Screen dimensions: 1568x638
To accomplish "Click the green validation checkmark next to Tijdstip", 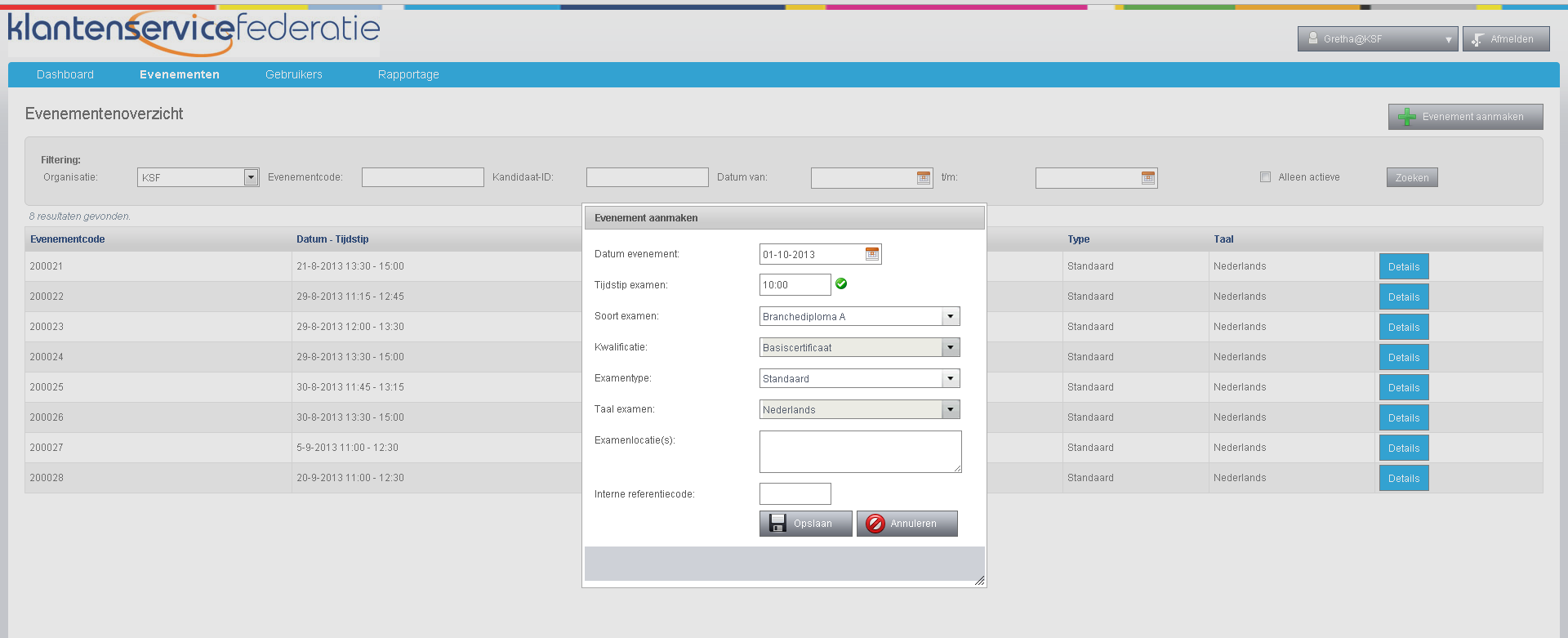I will tap(841, 283).
